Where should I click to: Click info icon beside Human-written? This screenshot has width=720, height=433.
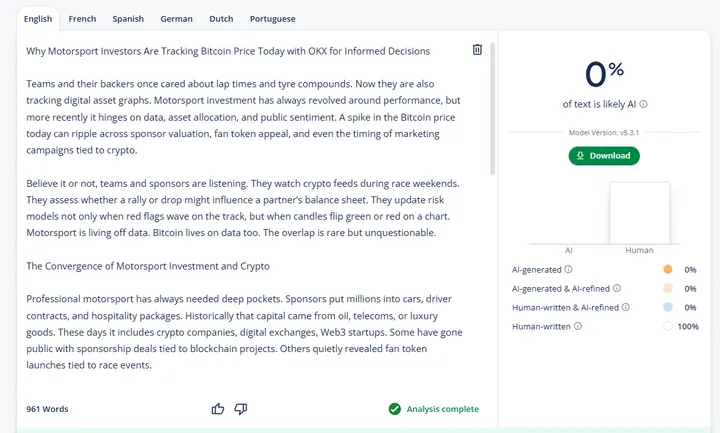(578, 326)
